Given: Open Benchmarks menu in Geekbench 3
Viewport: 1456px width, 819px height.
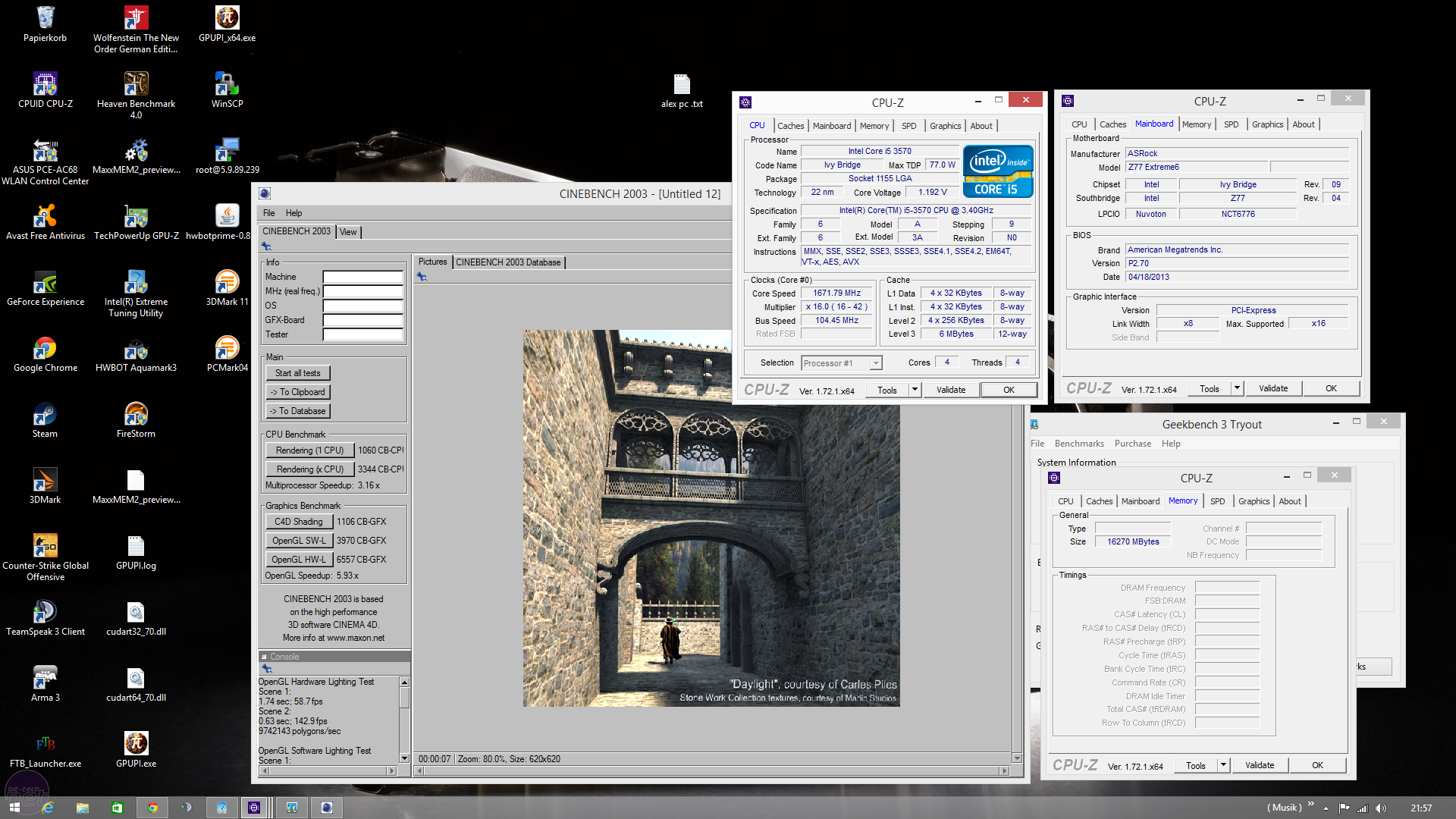Looking at the screenshot, I should 1079,444.
